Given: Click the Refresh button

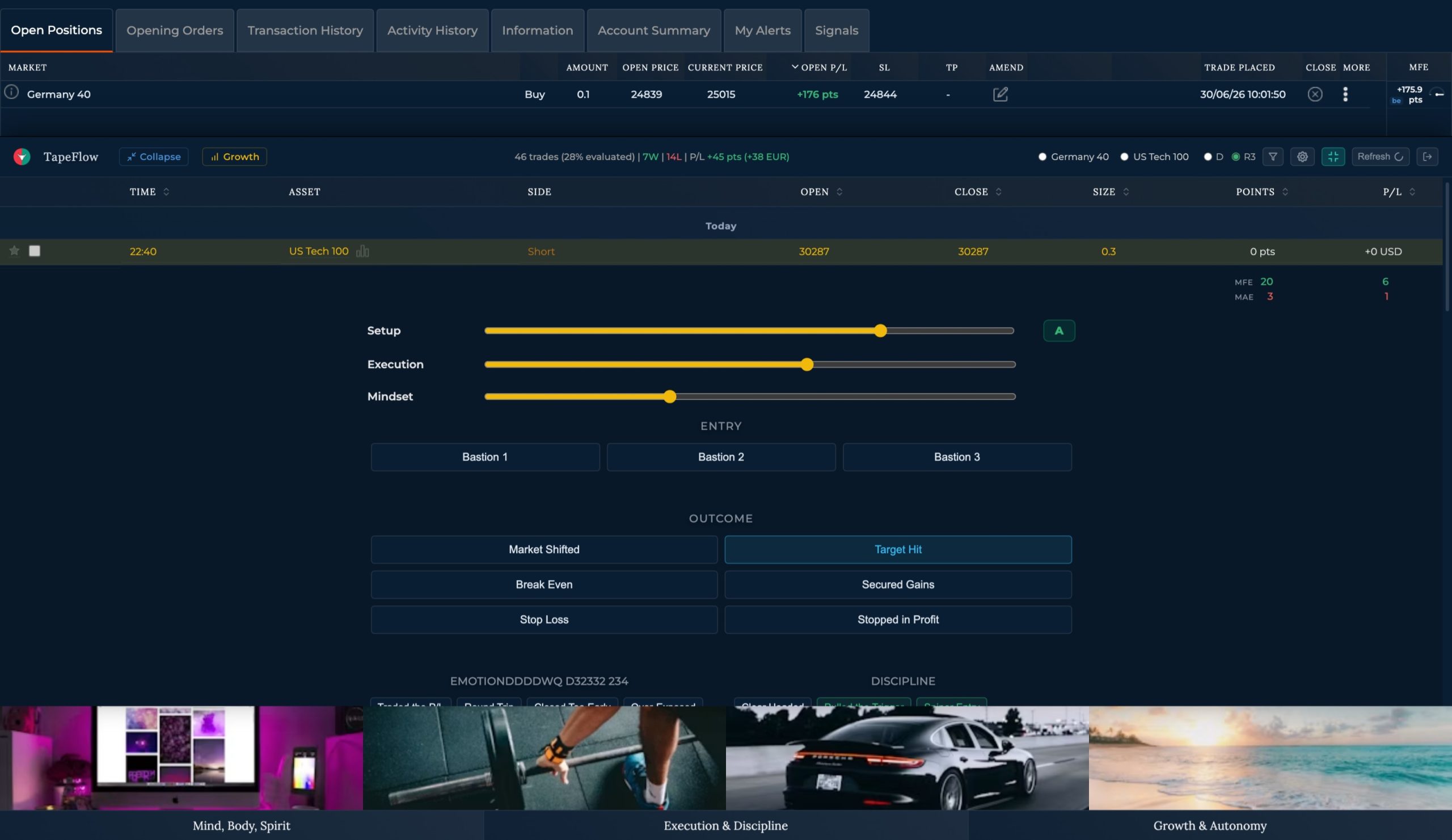Looking at the screenshot, I should (x=1381, y=157).
